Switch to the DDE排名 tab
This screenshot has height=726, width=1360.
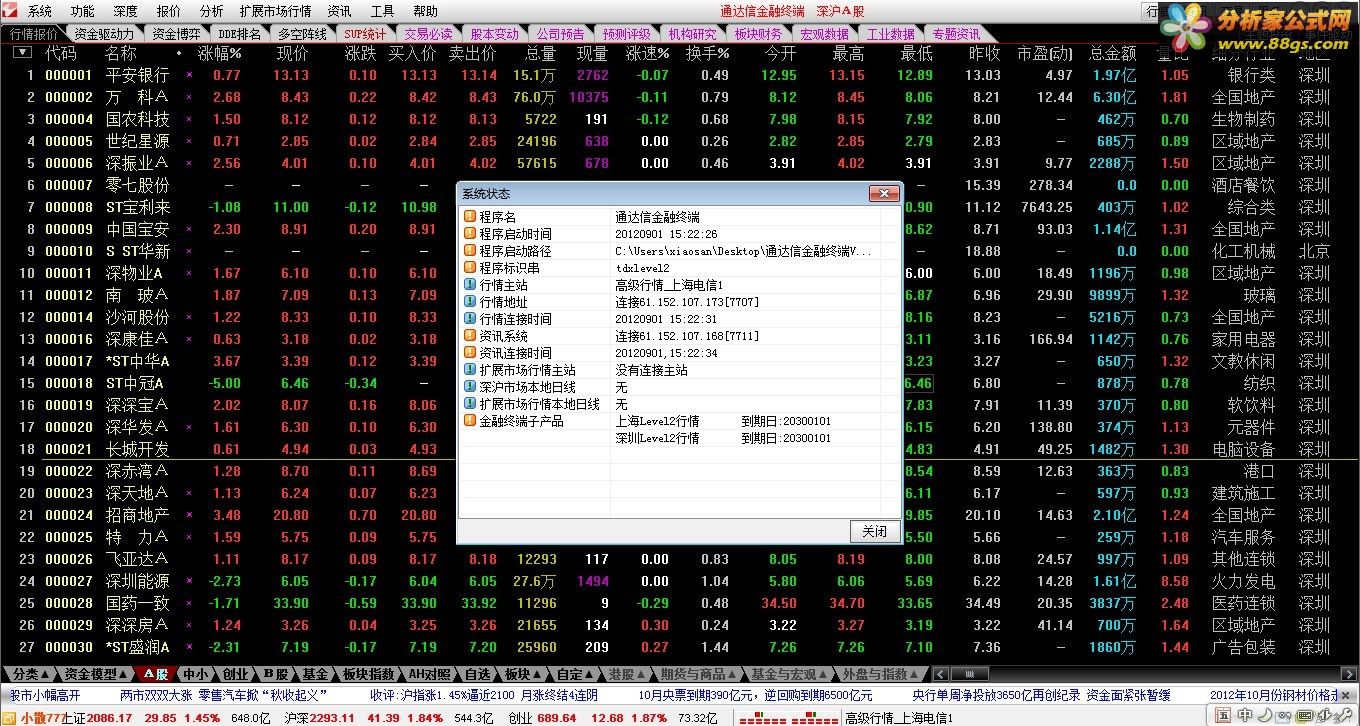[x=239, y=34]
